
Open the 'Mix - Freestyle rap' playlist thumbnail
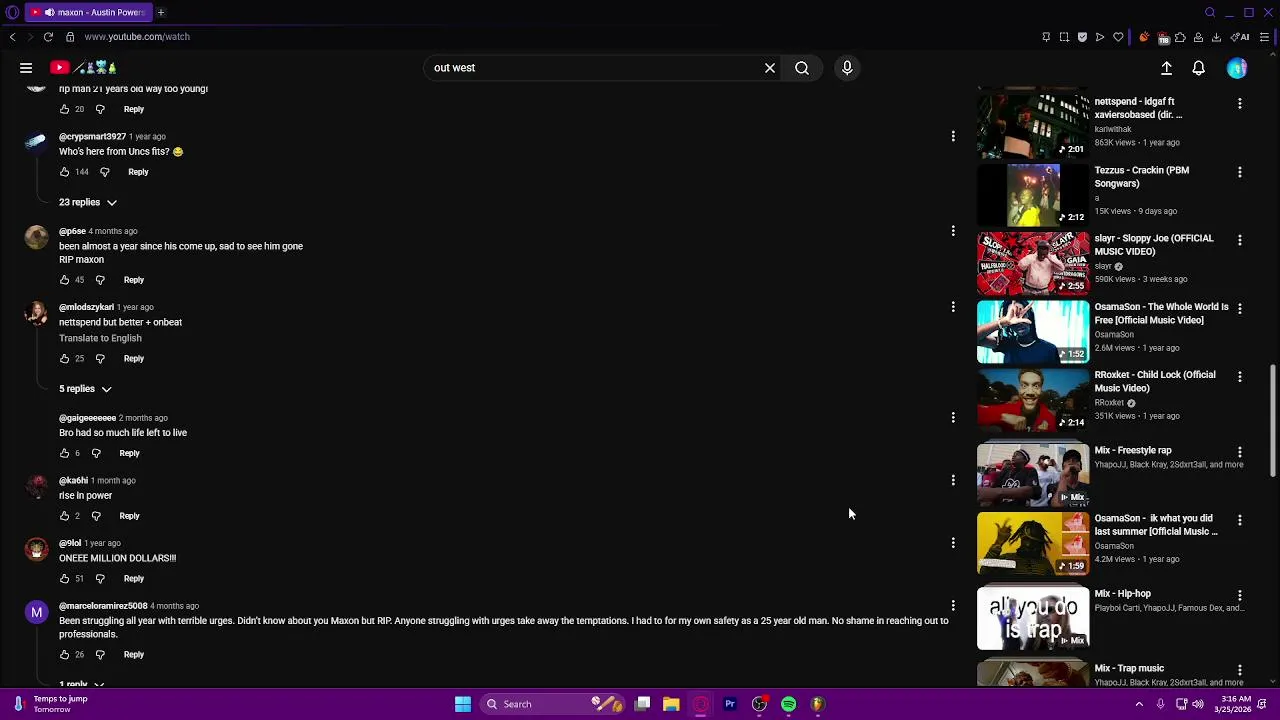click(1033, 475)
